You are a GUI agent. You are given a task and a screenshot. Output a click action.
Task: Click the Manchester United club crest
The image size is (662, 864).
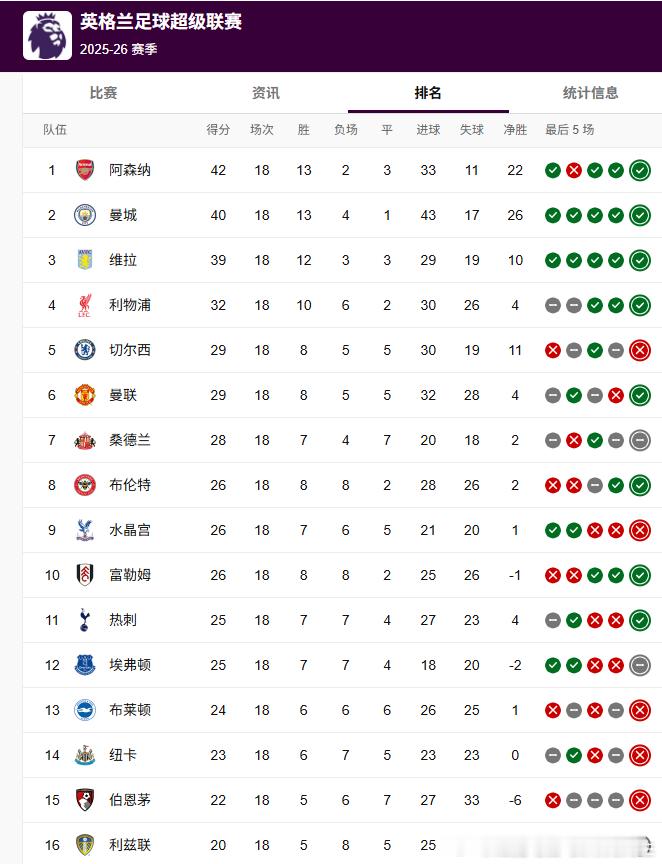coord(85,395)
